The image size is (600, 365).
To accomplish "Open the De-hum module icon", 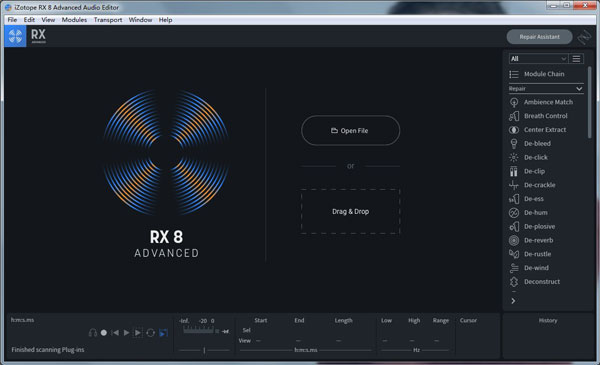I will click(514, 212).
